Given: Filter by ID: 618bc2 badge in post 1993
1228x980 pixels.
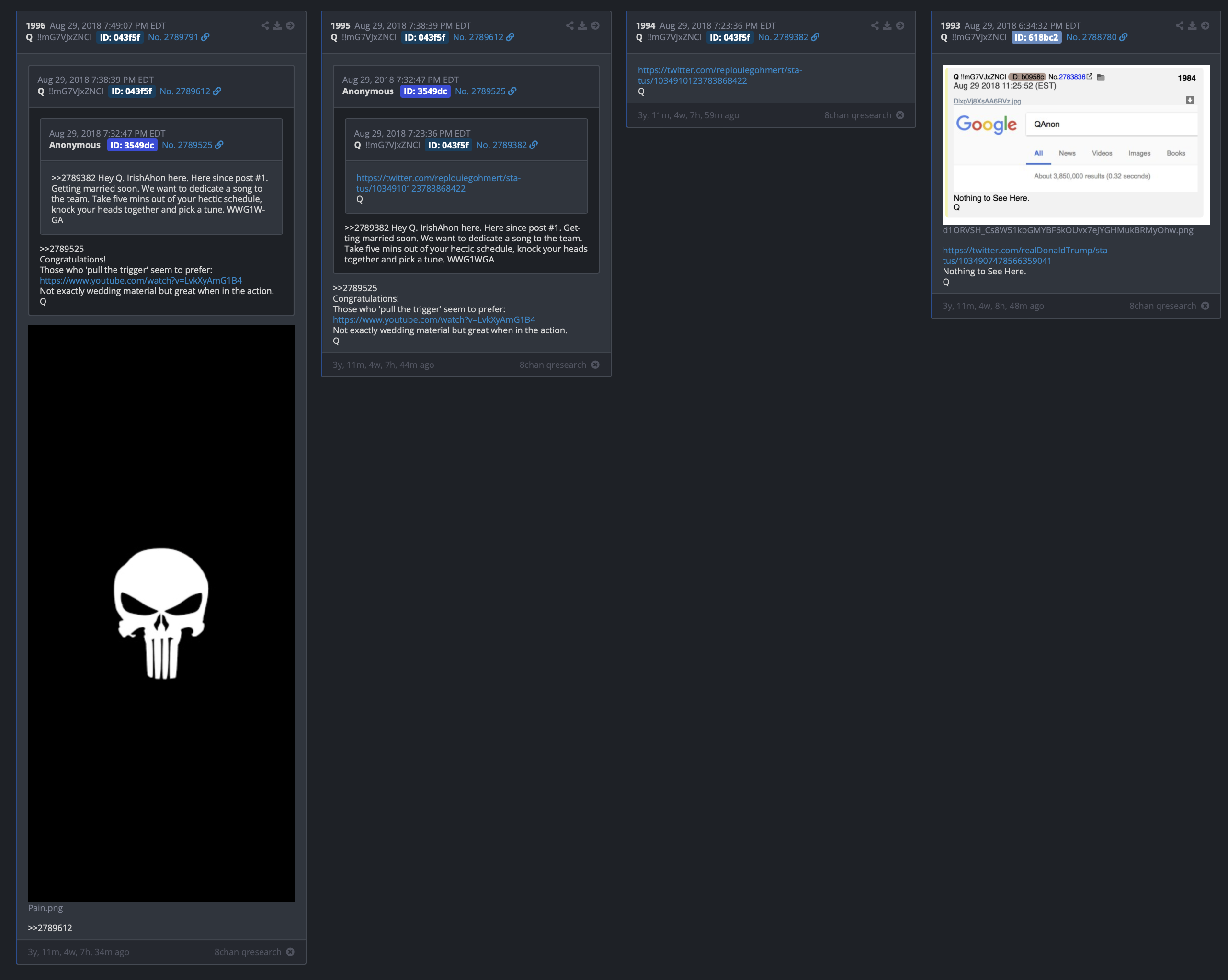Looking at the screenshot, I should pyautogui.click(x=1036, y=37).
